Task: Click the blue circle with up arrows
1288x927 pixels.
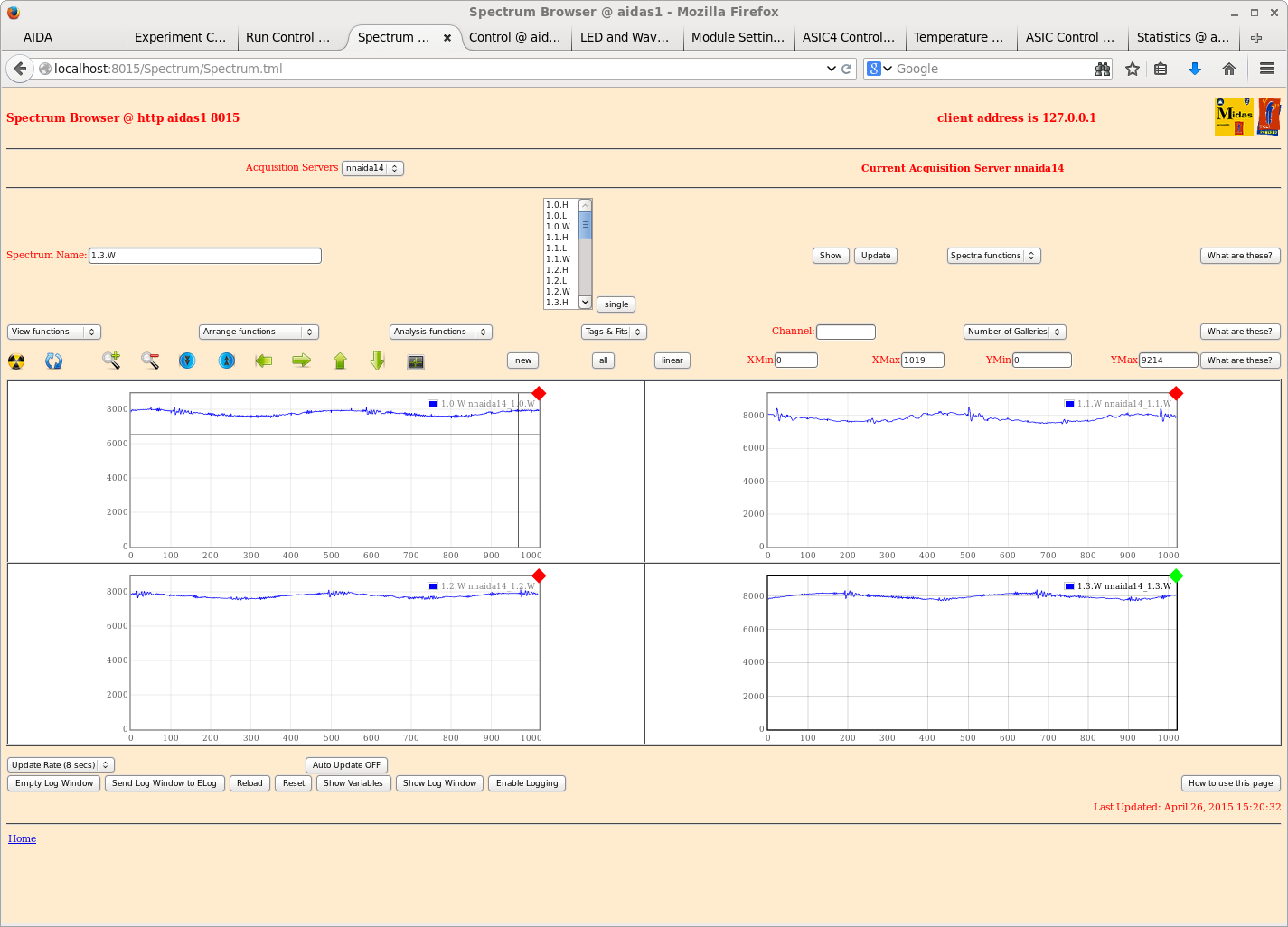Action: (227, 360)
